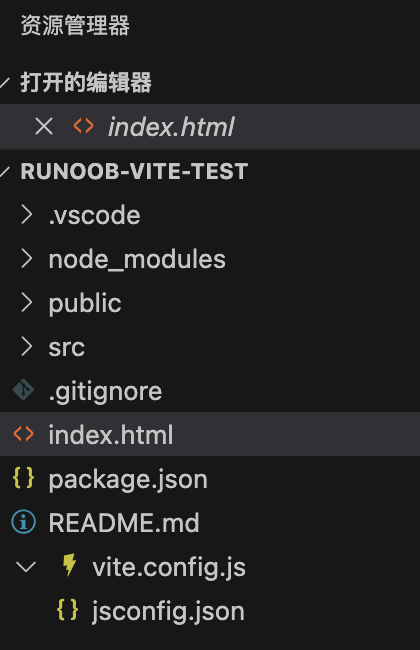Open package.json file
The image size is (420, 650).
click(x=128, y=480)
